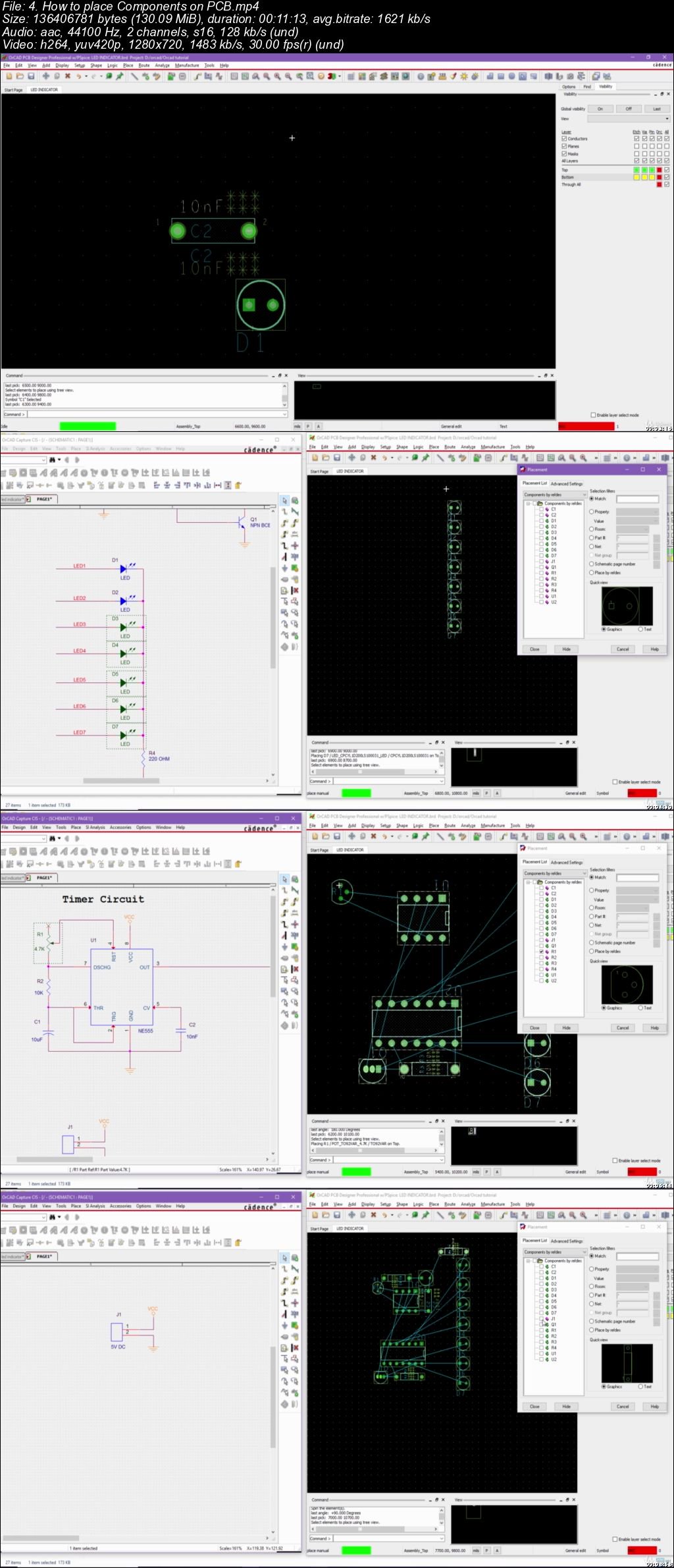Click the New file icon in the bottom frame PCB toolbar
Image resolution: width=674 pixels, height=1568 pixels.
[x=315, y=1215]
